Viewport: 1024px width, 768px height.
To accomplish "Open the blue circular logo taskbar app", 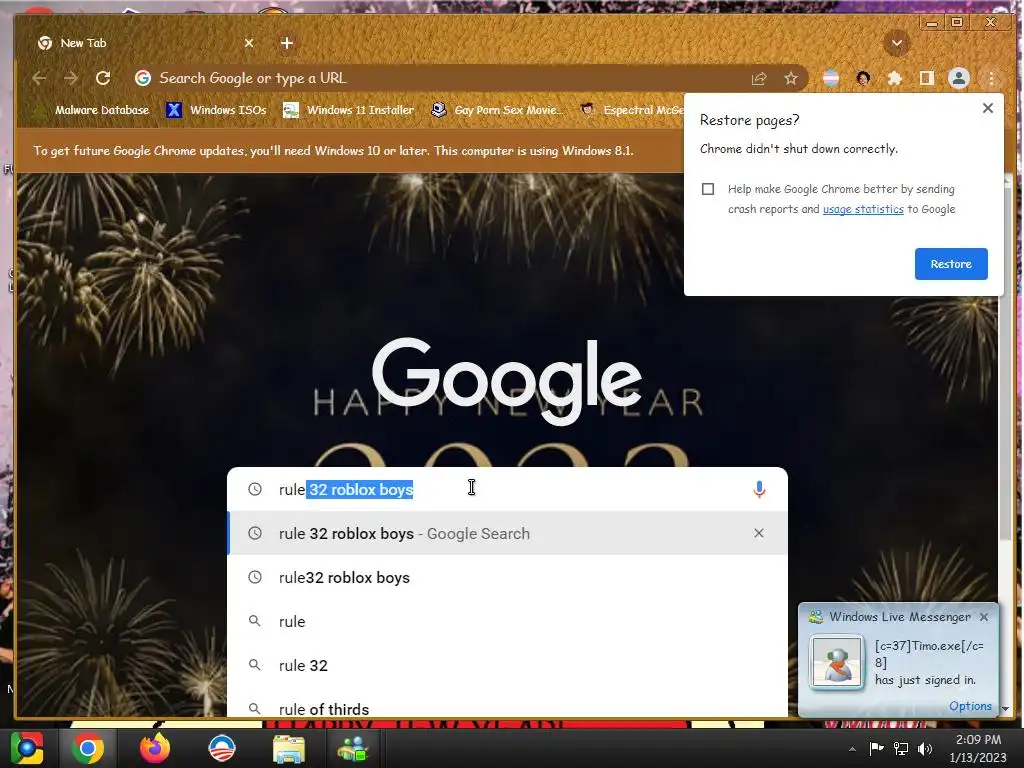I will (221, 748).
